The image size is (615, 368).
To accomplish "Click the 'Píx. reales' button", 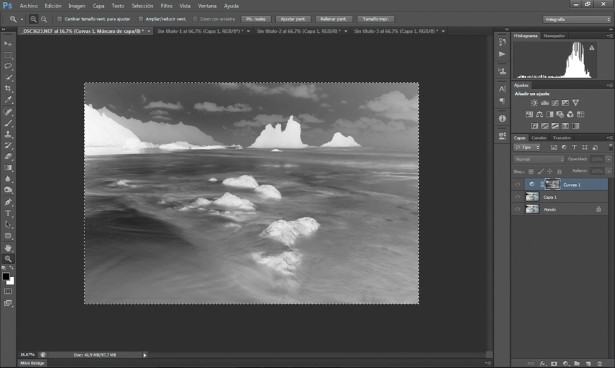I will pos(256,19).
